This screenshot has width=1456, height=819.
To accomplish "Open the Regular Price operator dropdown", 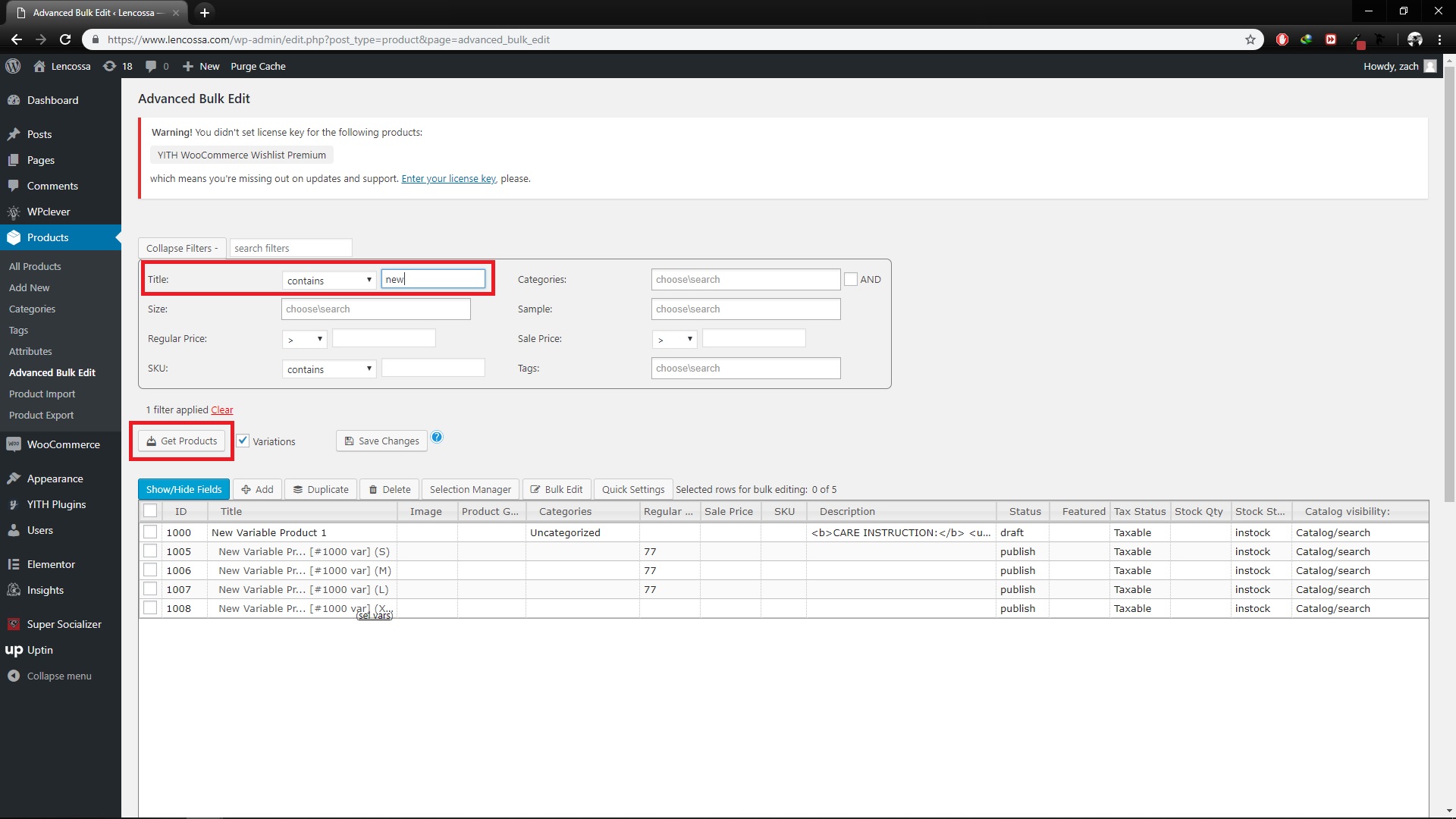I will [304, 339].
